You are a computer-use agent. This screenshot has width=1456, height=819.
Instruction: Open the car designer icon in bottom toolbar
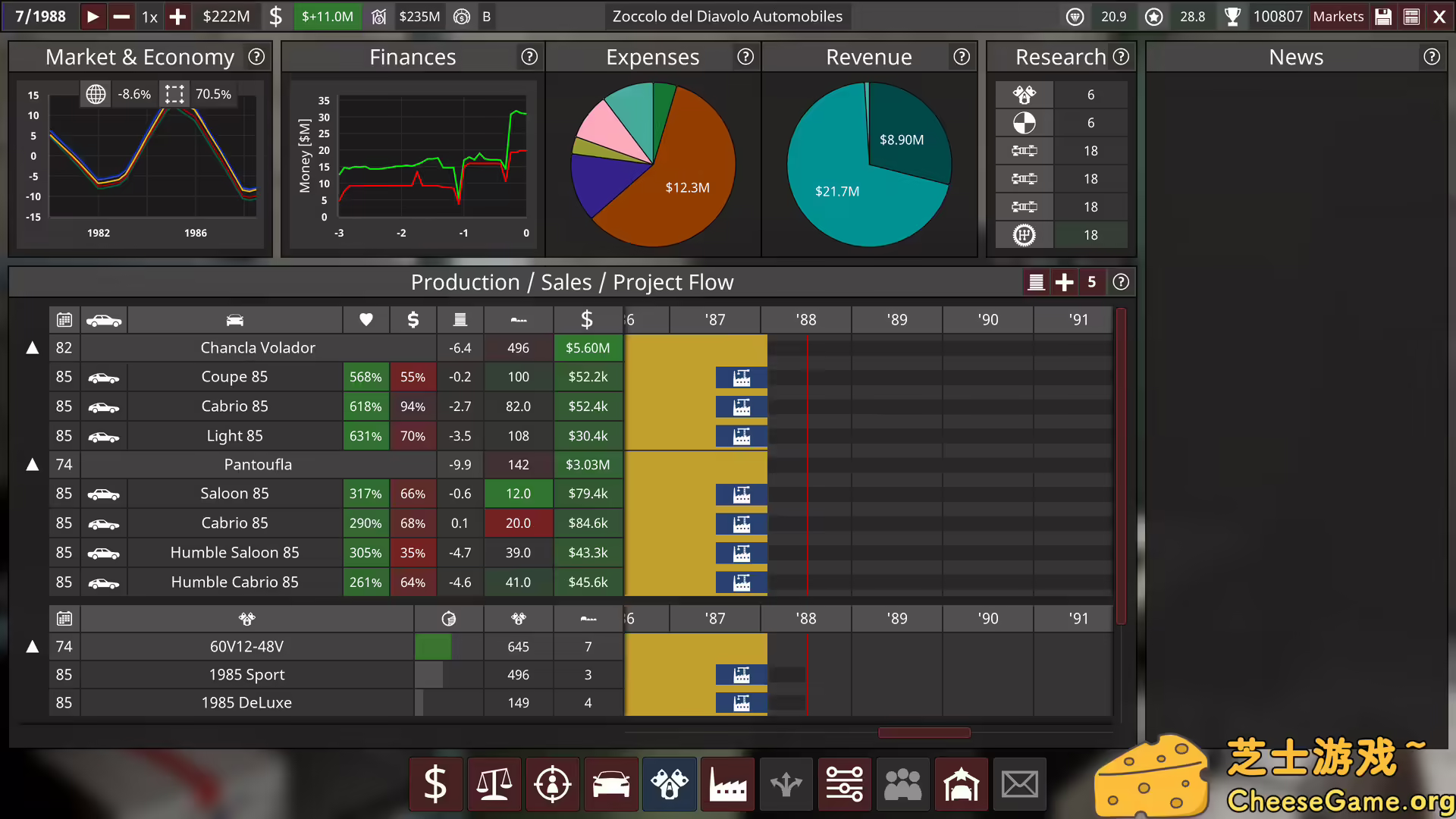pos(610,784)
